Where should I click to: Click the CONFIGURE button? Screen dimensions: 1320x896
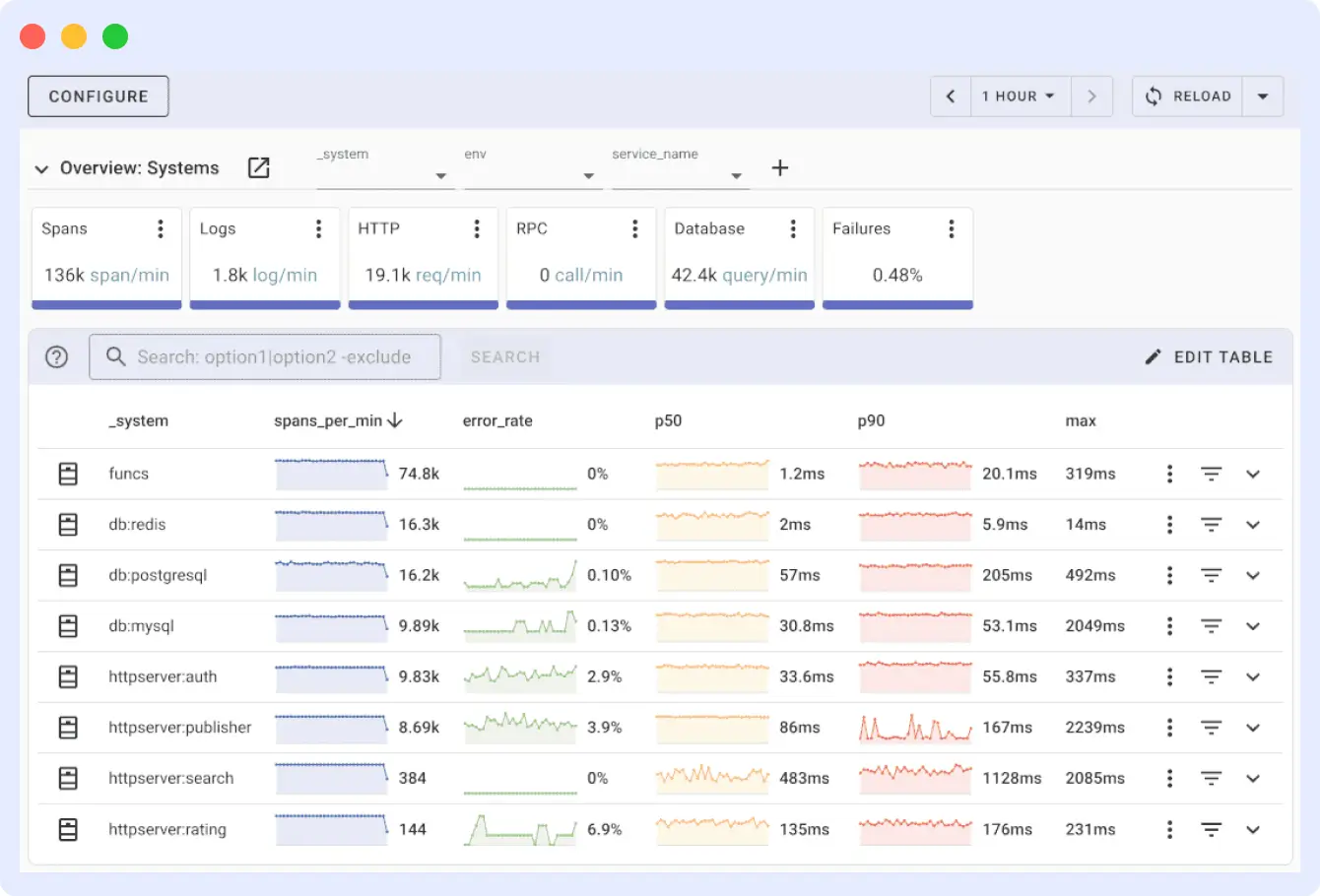pos(99,96)
